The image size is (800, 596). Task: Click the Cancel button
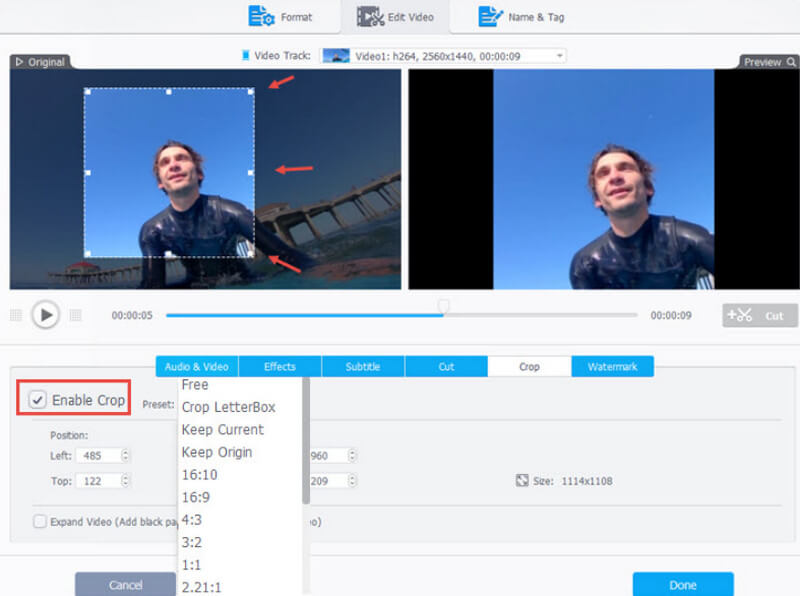pos(126,584)
